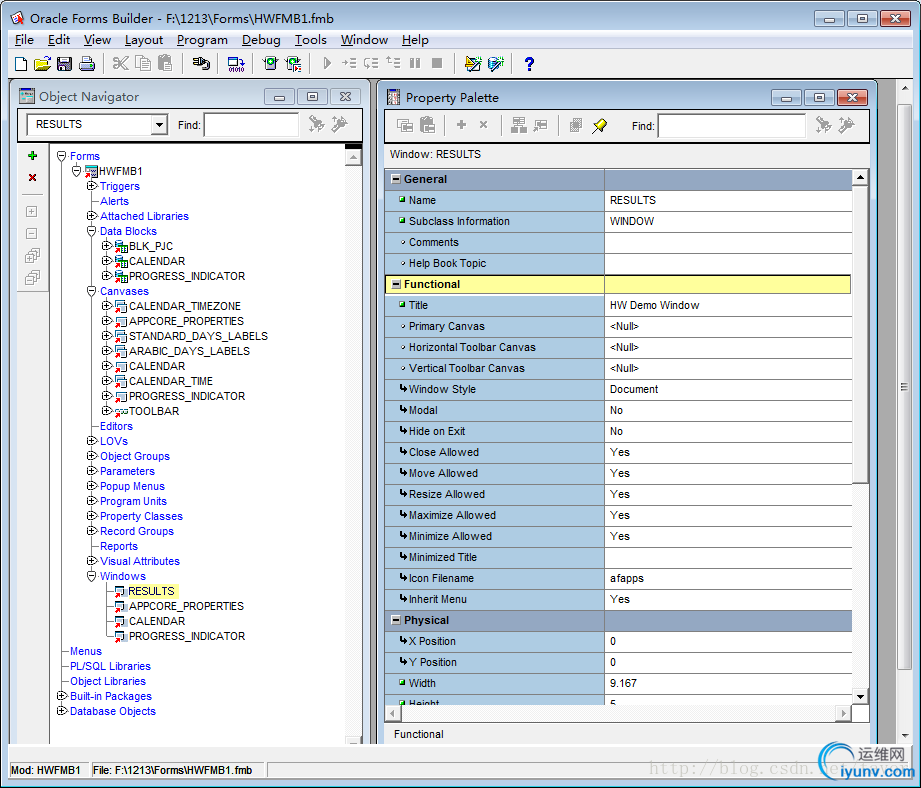This screenshot has width=921, height=788.
Task: Open the File menu
Action: click(24, 39)
